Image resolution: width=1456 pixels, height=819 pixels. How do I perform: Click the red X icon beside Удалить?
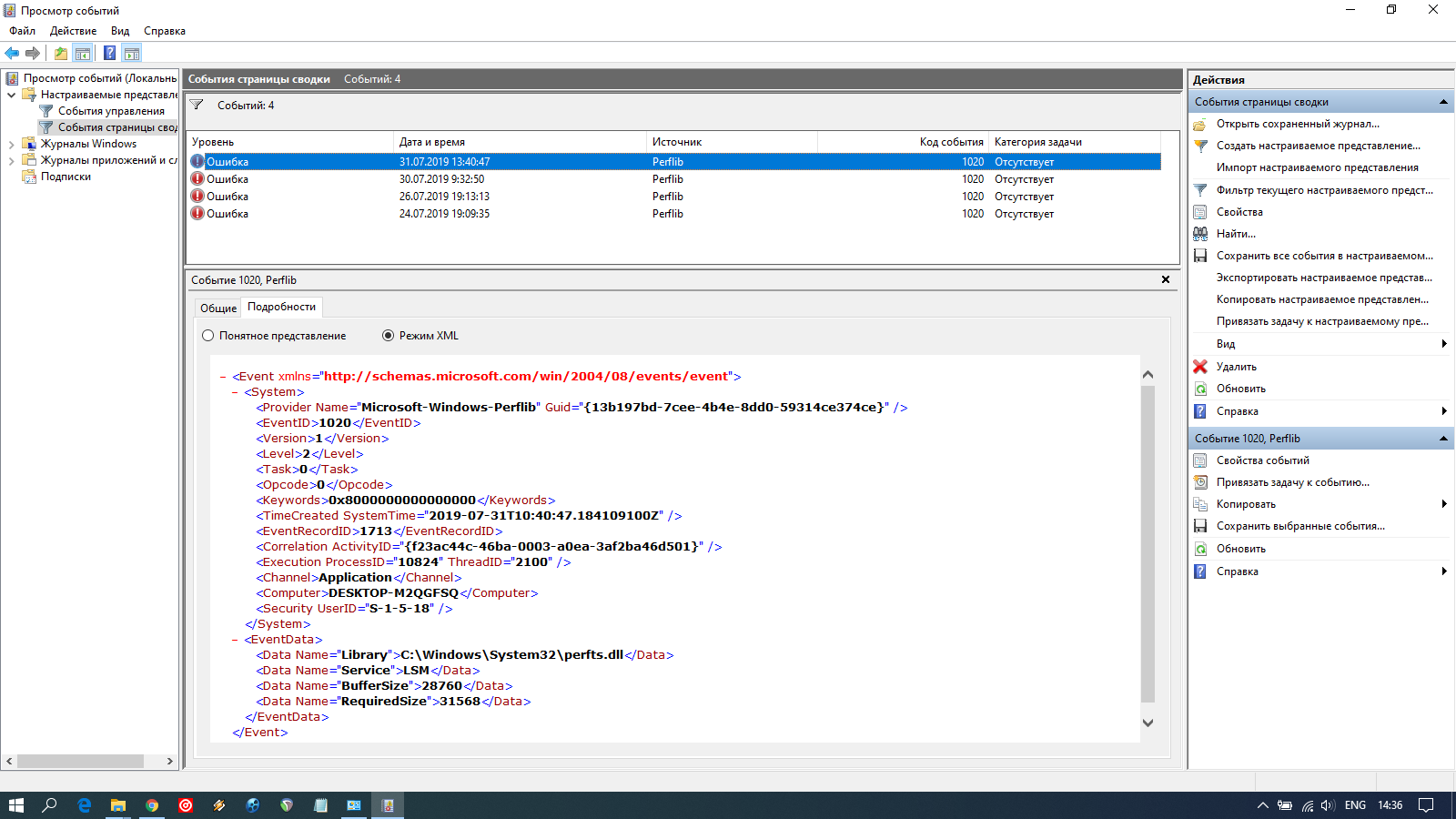coord(1200,367)
